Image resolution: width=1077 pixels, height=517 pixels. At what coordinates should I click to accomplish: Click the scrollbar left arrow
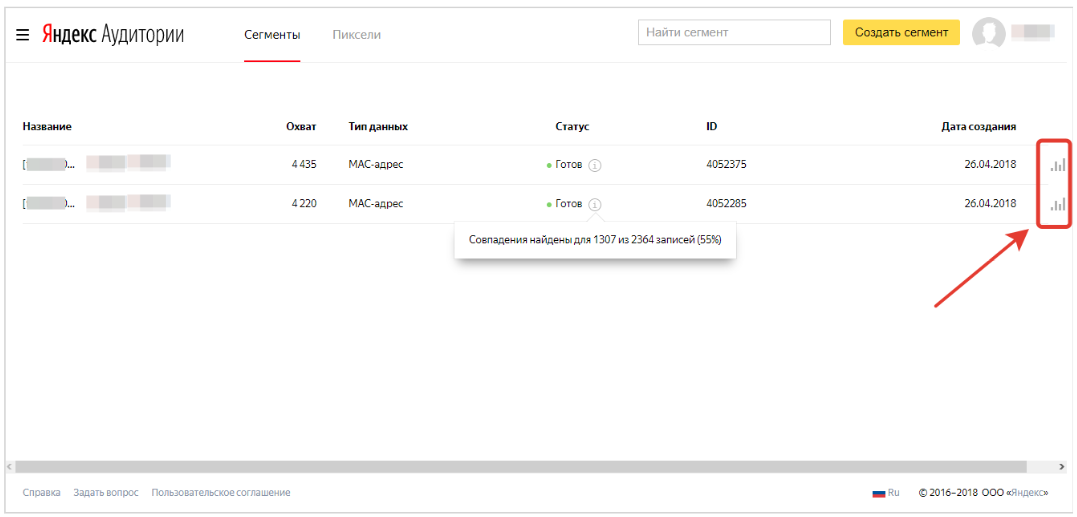[10, 466]
